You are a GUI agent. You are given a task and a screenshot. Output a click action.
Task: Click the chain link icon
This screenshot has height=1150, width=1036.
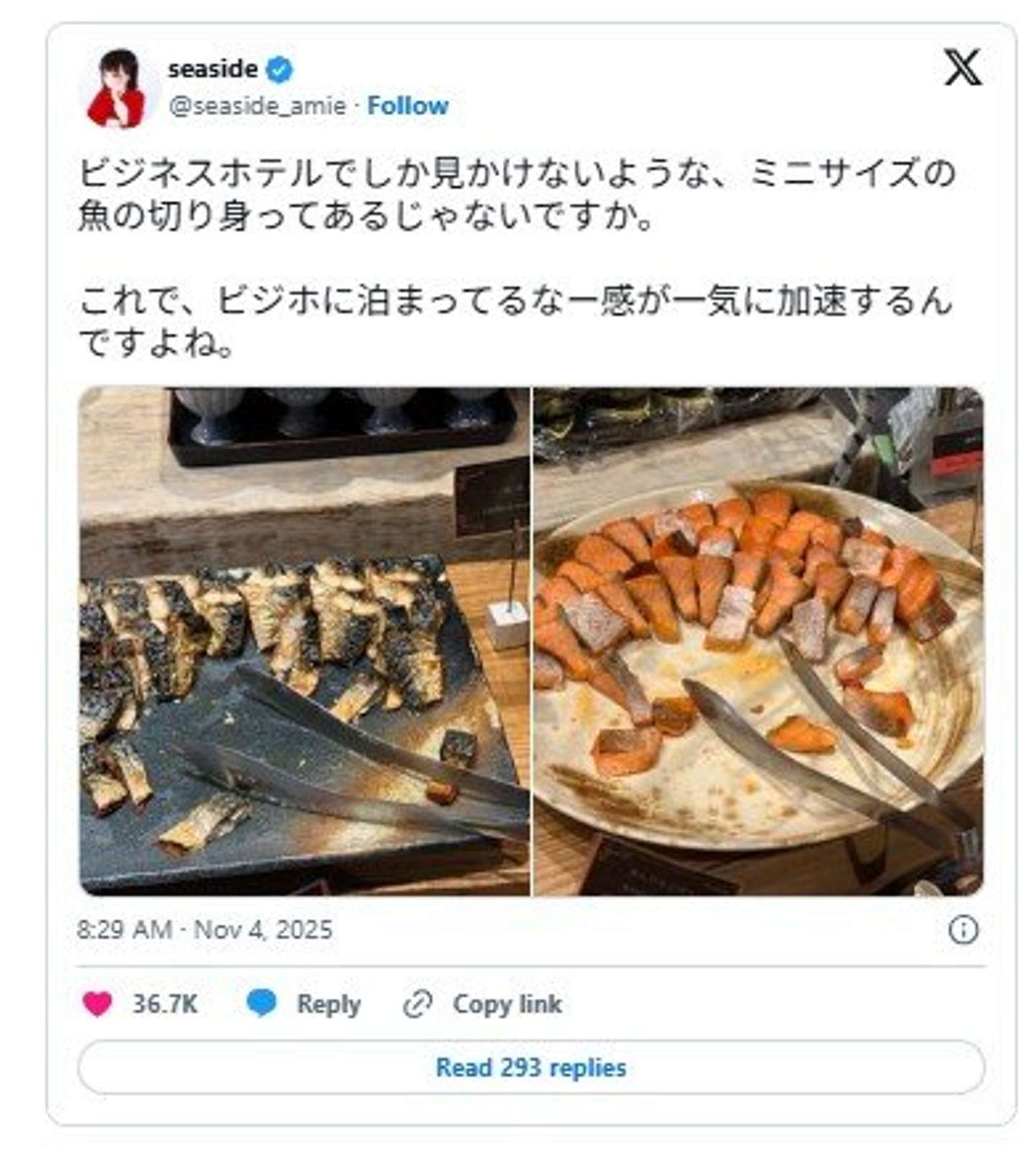click(x=417, y=1004)
